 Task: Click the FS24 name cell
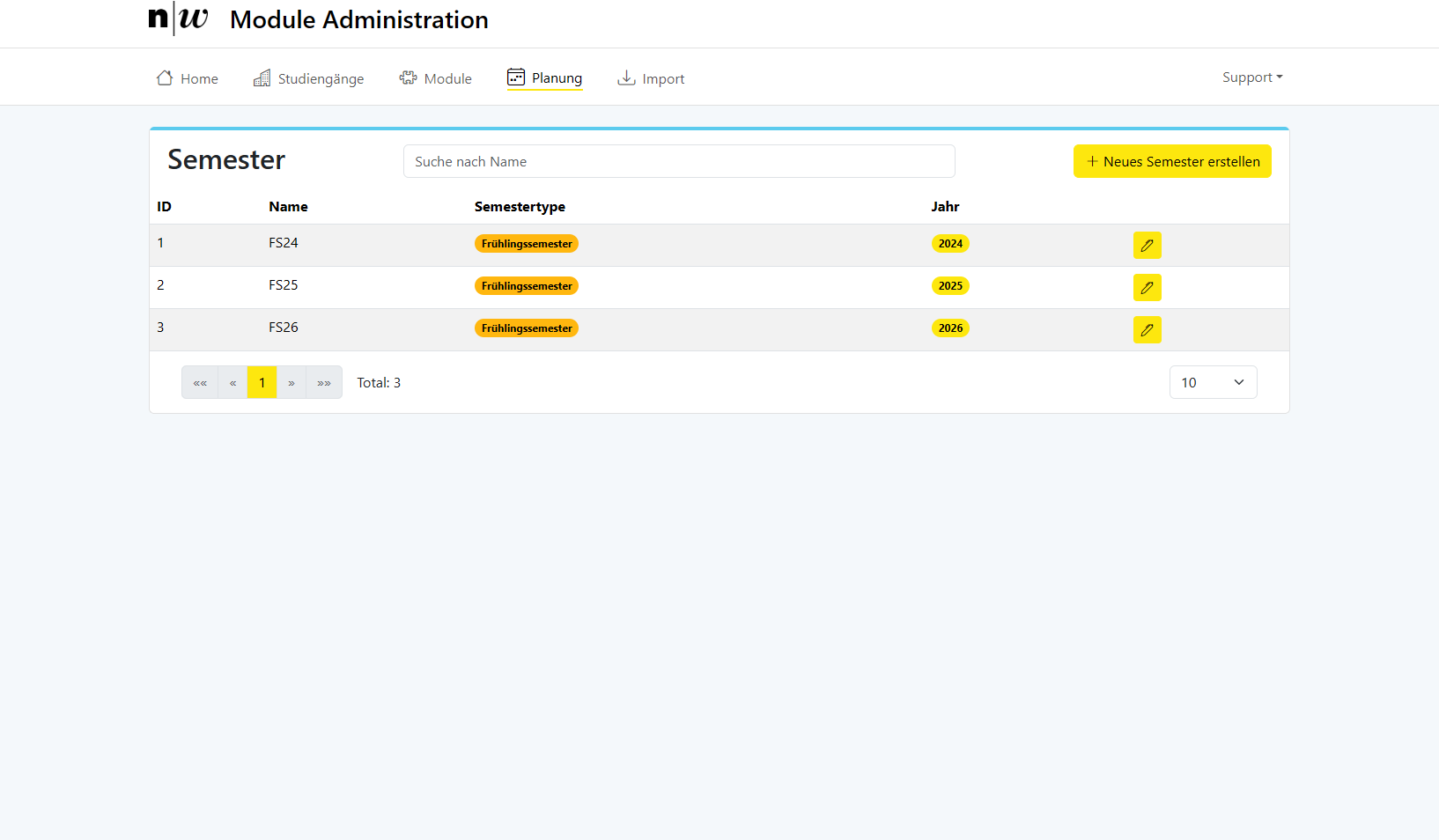(284, 243)
